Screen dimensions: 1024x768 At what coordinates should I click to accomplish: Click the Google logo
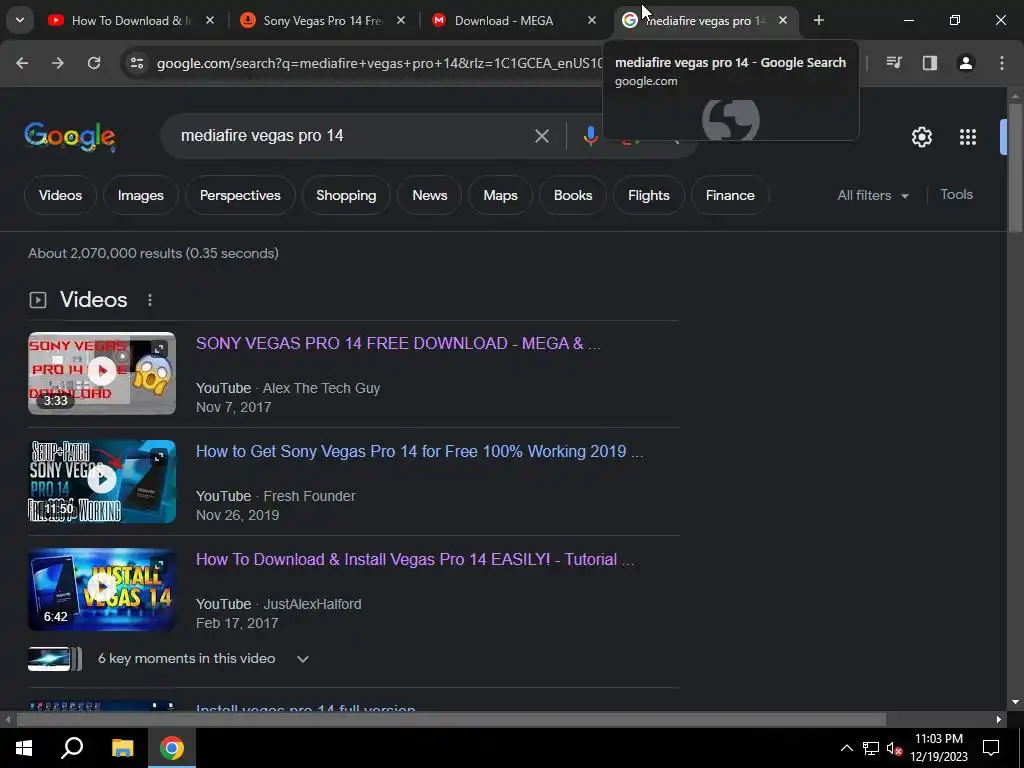(70, 136)
